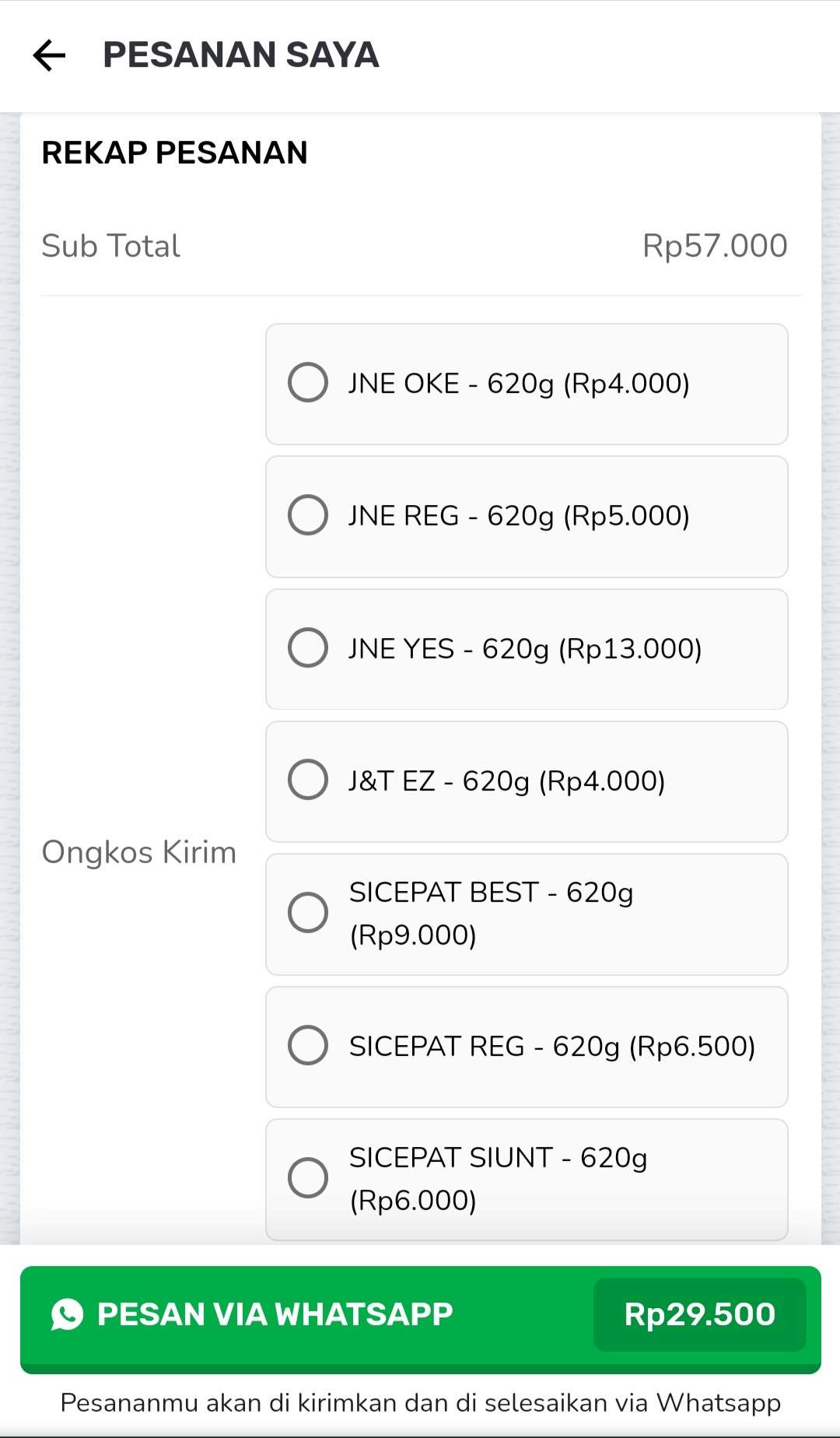Image resolution: width=840 pixels, height=1438 pixels.
Task: Tap the Rp29.500 total badge
Action: coord(699,1314)
